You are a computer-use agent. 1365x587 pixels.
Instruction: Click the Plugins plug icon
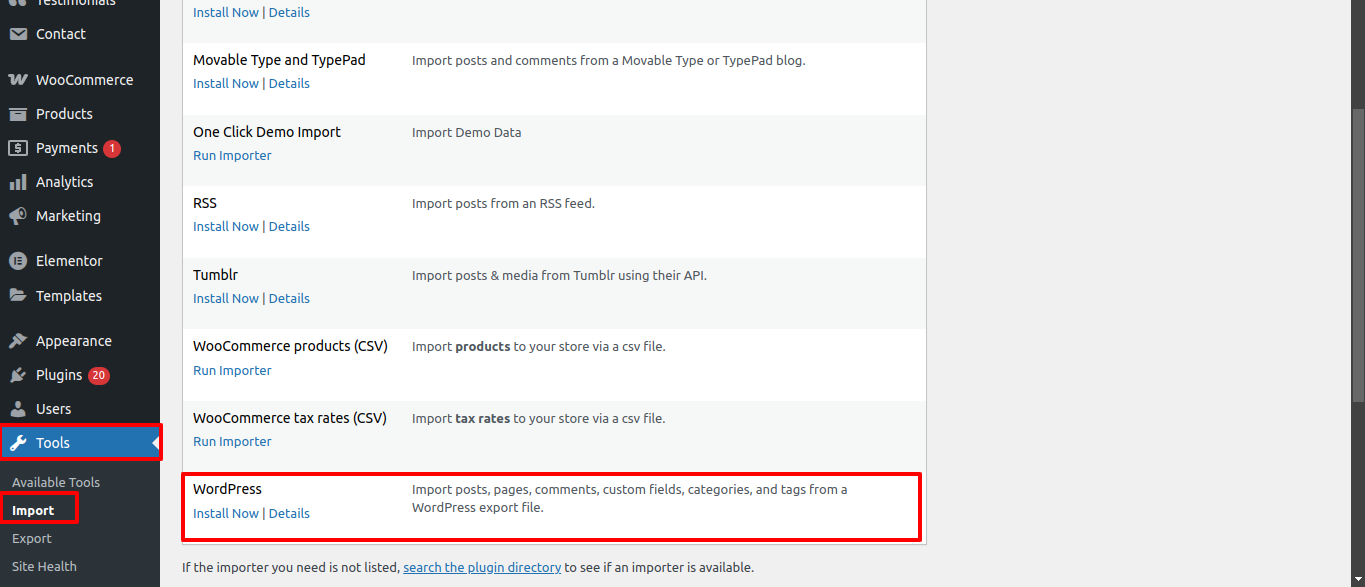17,375
